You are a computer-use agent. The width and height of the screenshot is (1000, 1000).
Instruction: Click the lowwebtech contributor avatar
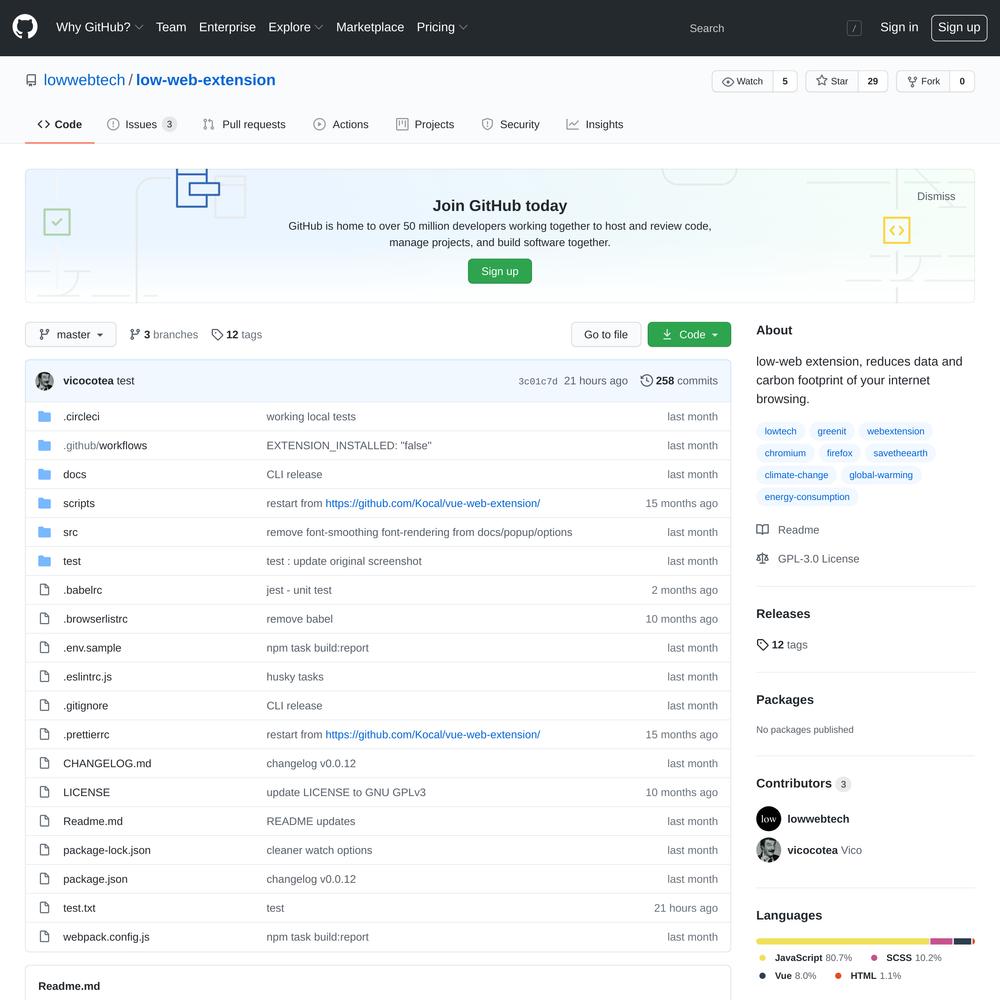tap(768, 819)
